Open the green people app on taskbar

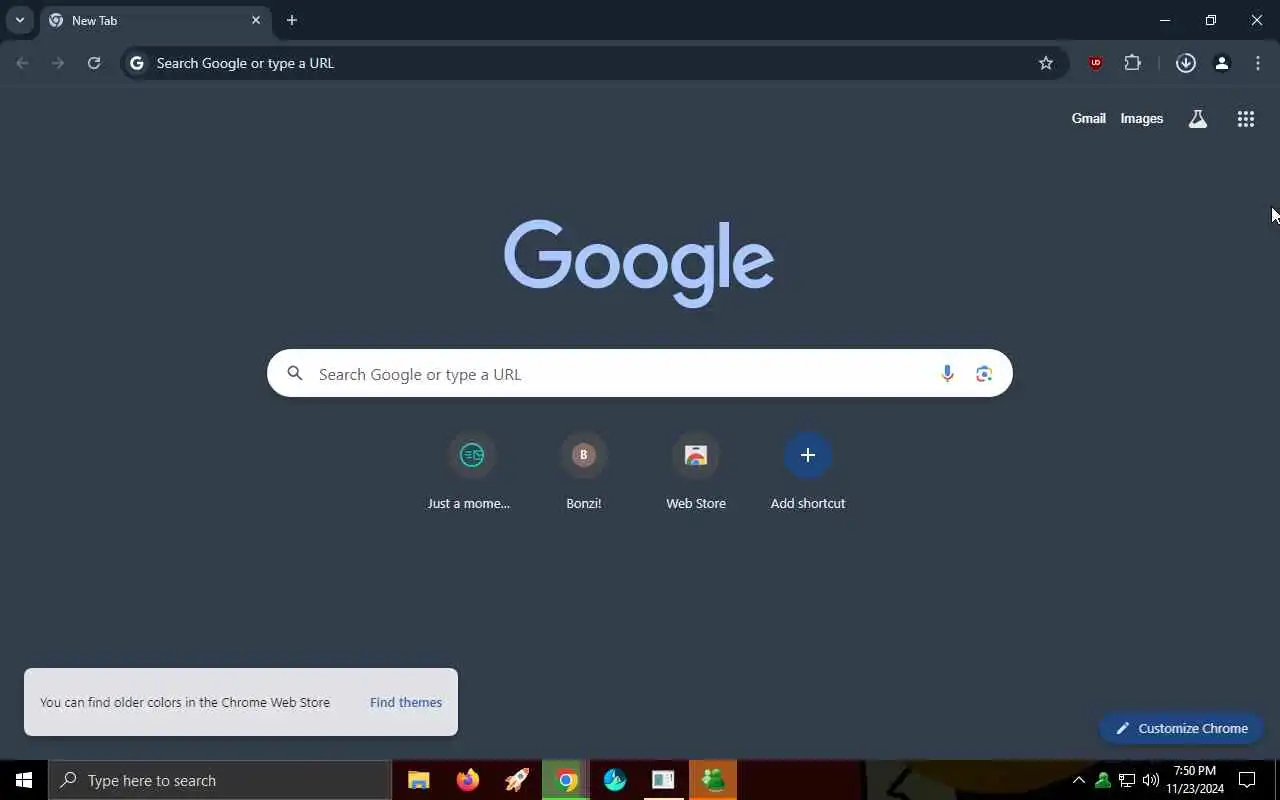click(713, 780)
